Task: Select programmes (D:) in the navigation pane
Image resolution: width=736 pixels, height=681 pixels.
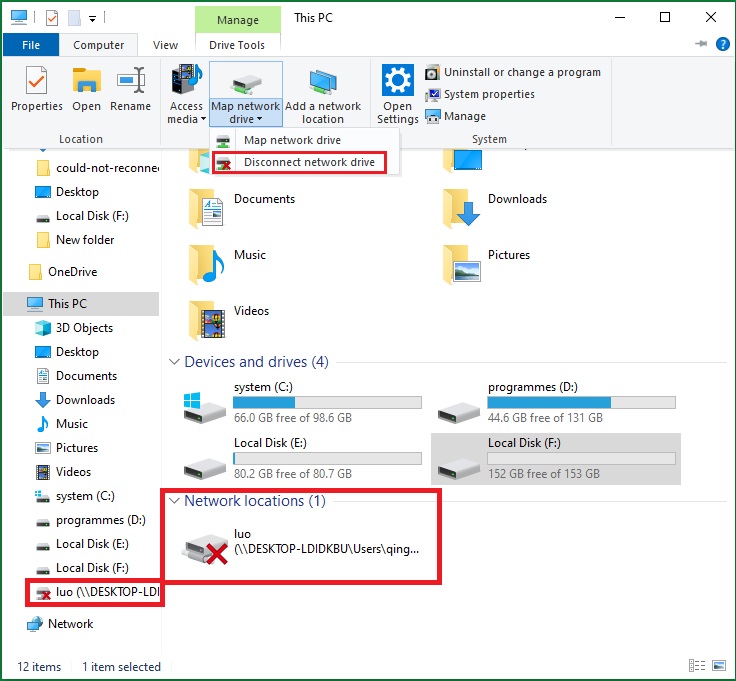Action: point(91,520)
